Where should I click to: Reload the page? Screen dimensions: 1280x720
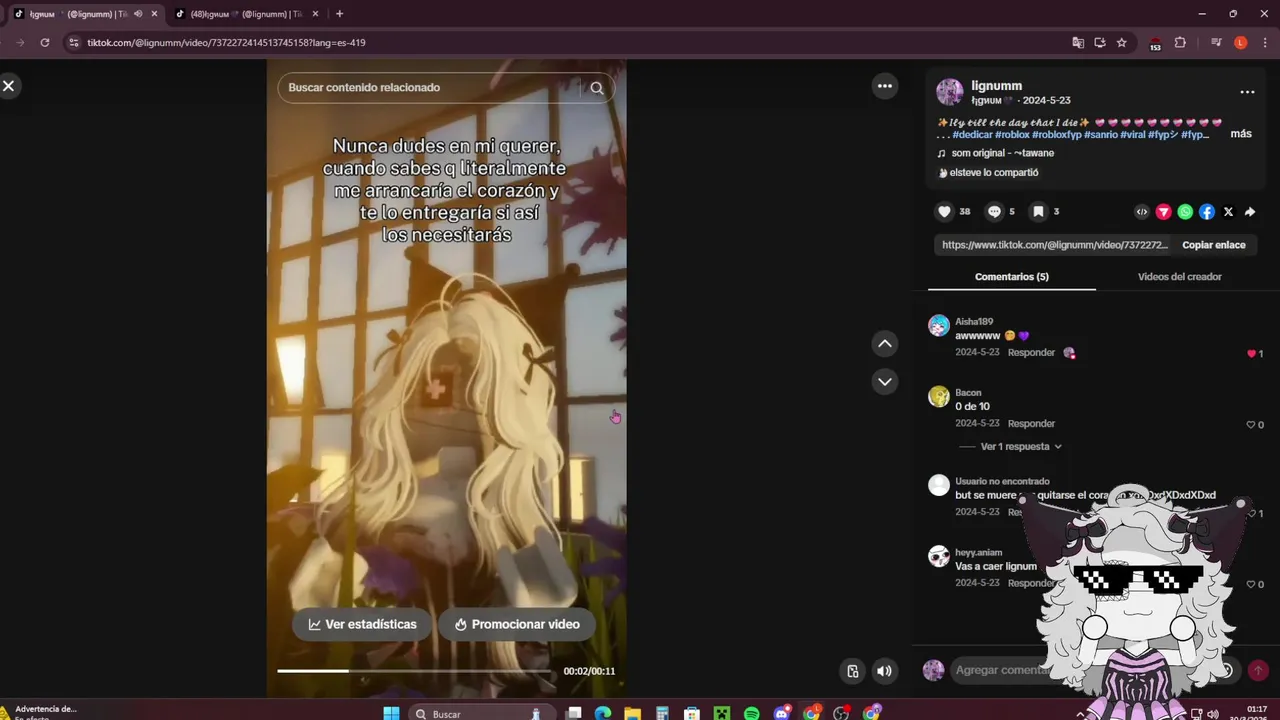coord(45,43)
